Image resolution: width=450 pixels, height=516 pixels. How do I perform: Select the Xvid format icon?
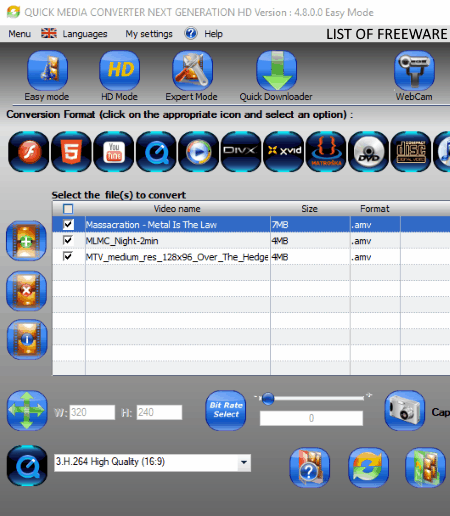[x=283, y=151]
